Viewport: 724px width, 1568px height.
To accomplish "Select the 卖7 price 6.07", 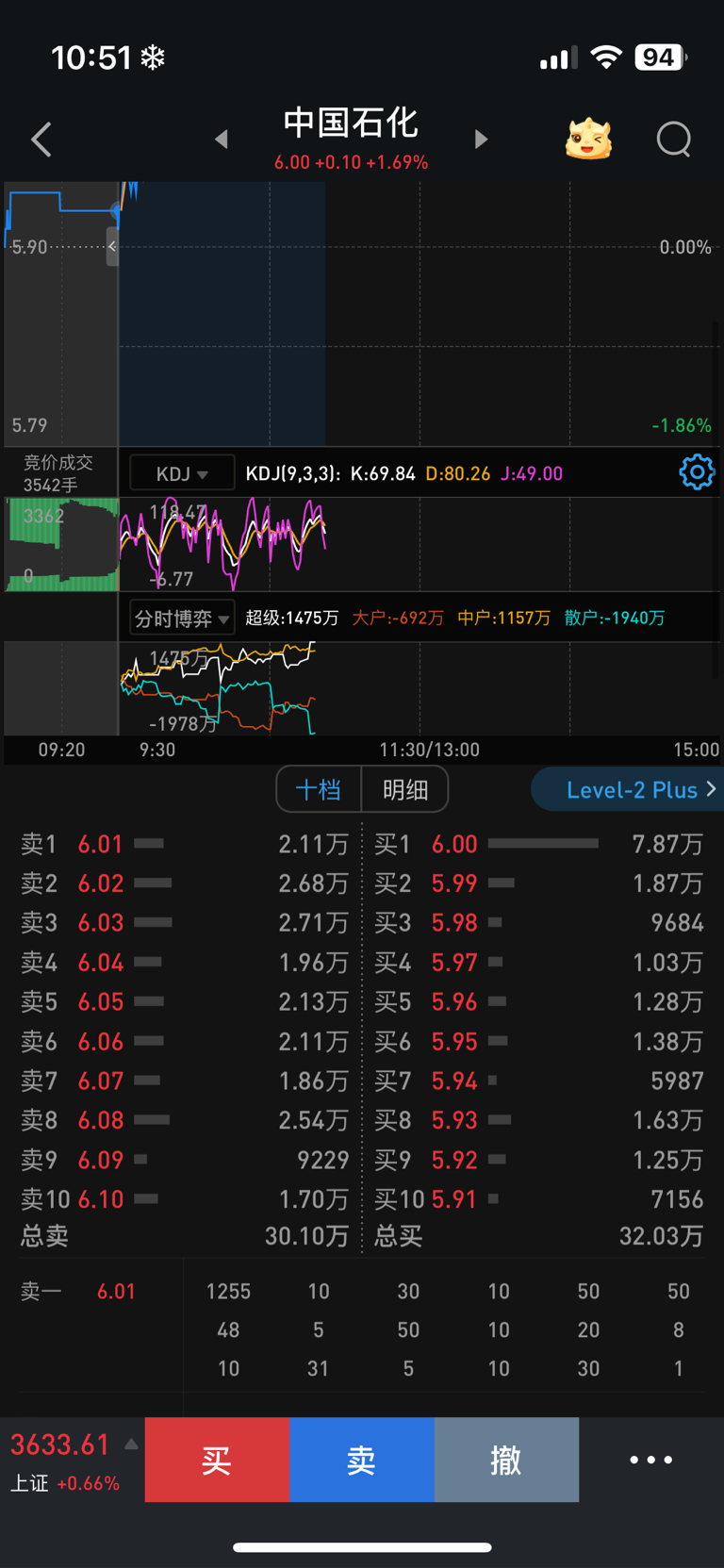I will (x=101, y=1081).
